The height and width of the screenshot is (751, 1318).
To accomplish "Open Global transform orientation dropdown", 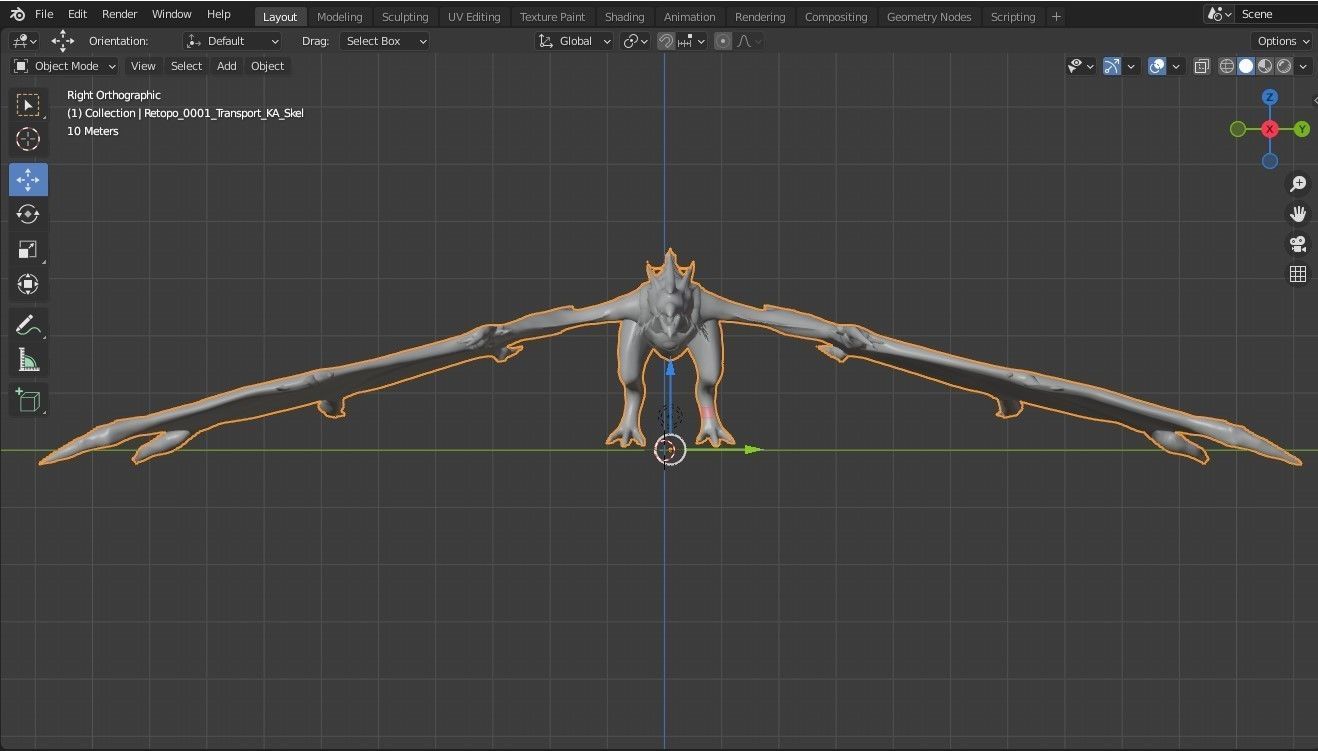I will click(x=574, y=41).
